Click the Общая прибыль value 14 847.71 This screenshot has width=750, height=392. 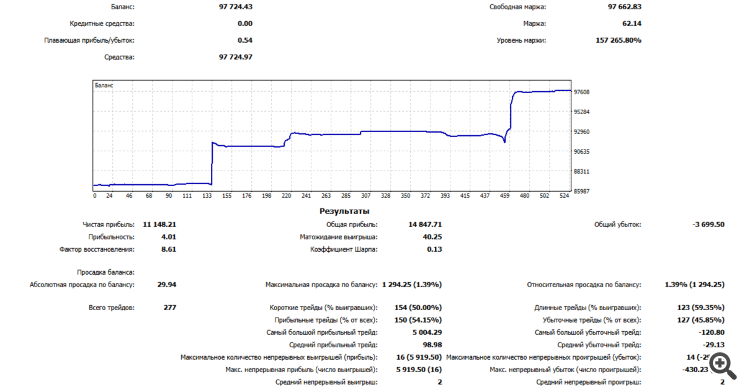tap(425, 224)
